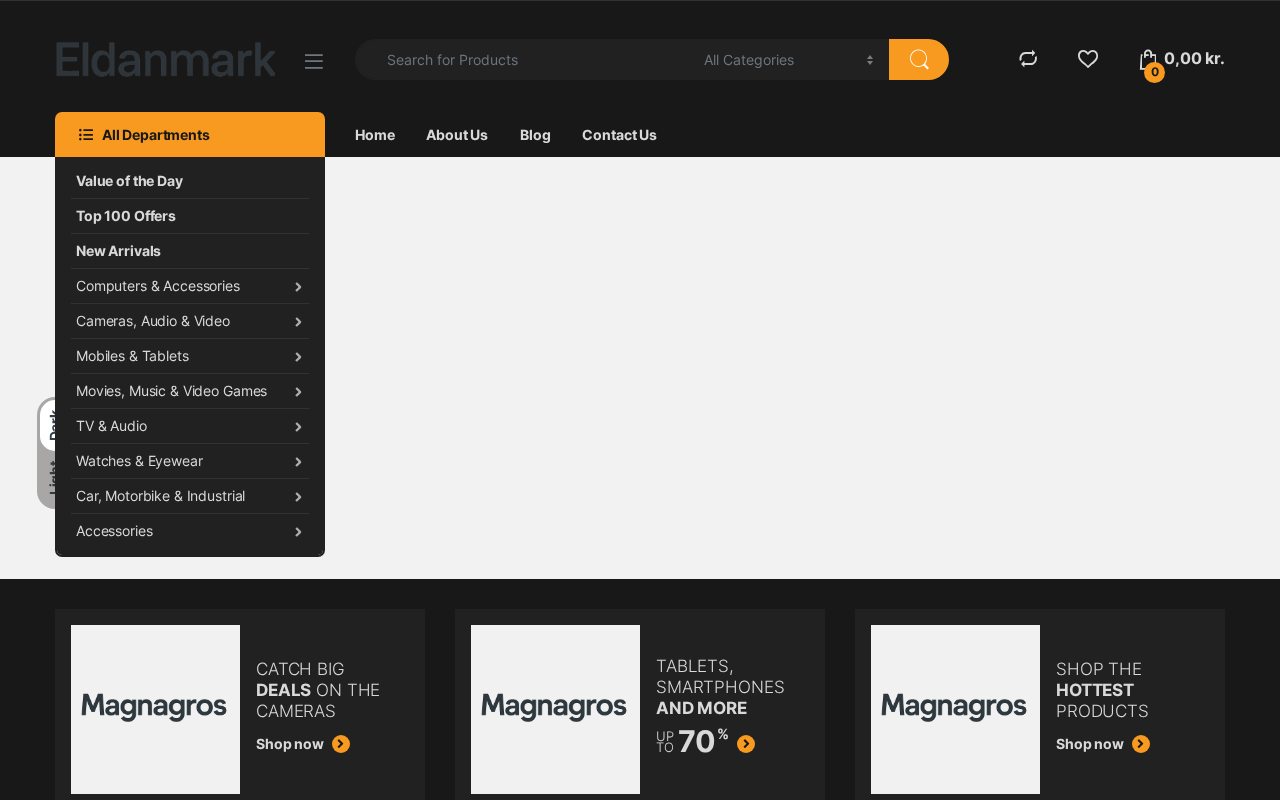Click the Eldanmark logo
The image size is (1280, 800).
tap(166, 60)
